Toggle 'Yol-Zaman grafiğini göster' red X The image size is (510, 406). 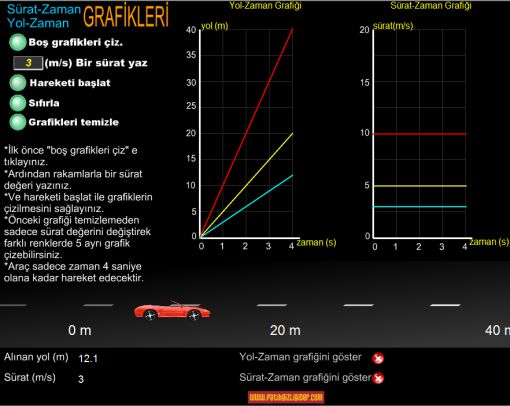point(378,358)
